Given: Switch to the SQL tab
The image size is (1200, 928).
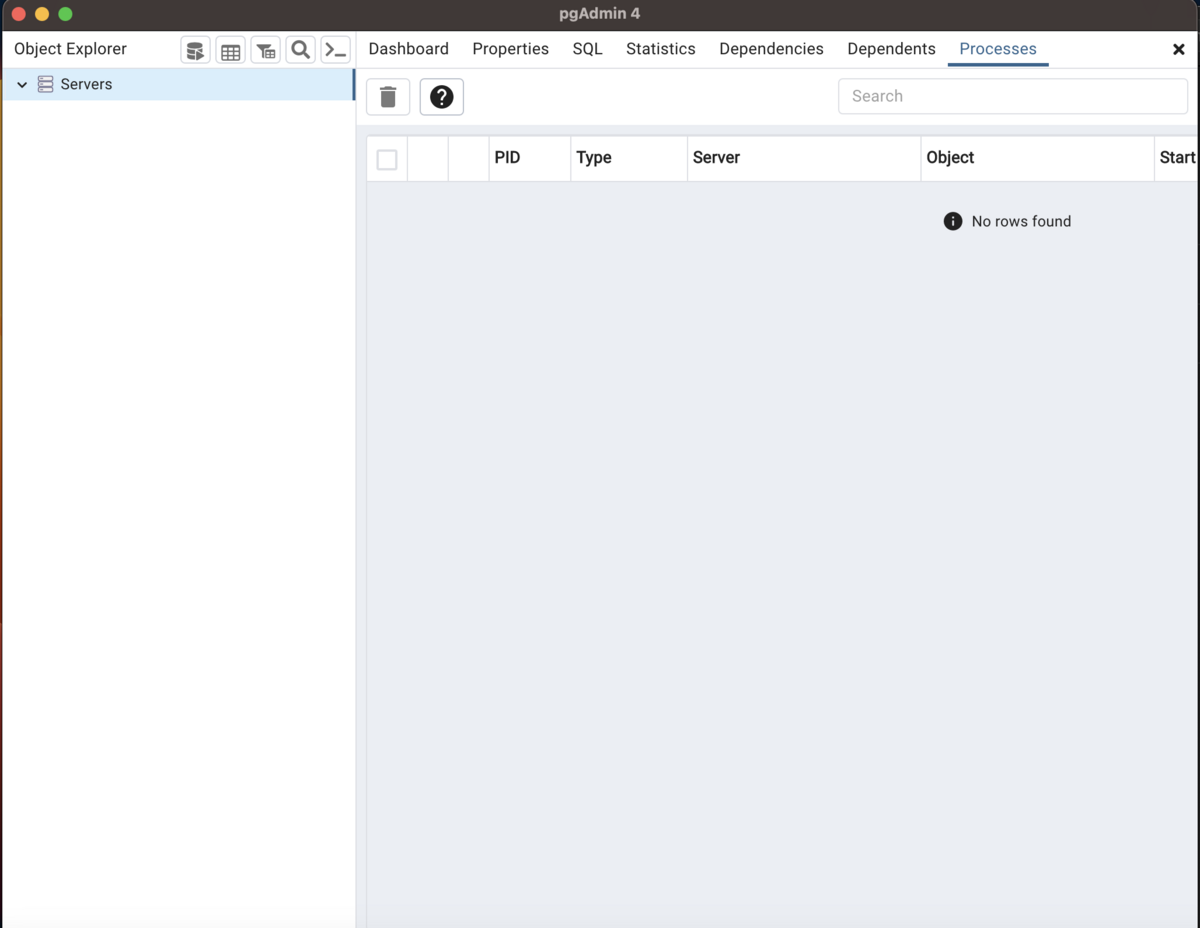Looking at the screenshot, I should [588, 49].
